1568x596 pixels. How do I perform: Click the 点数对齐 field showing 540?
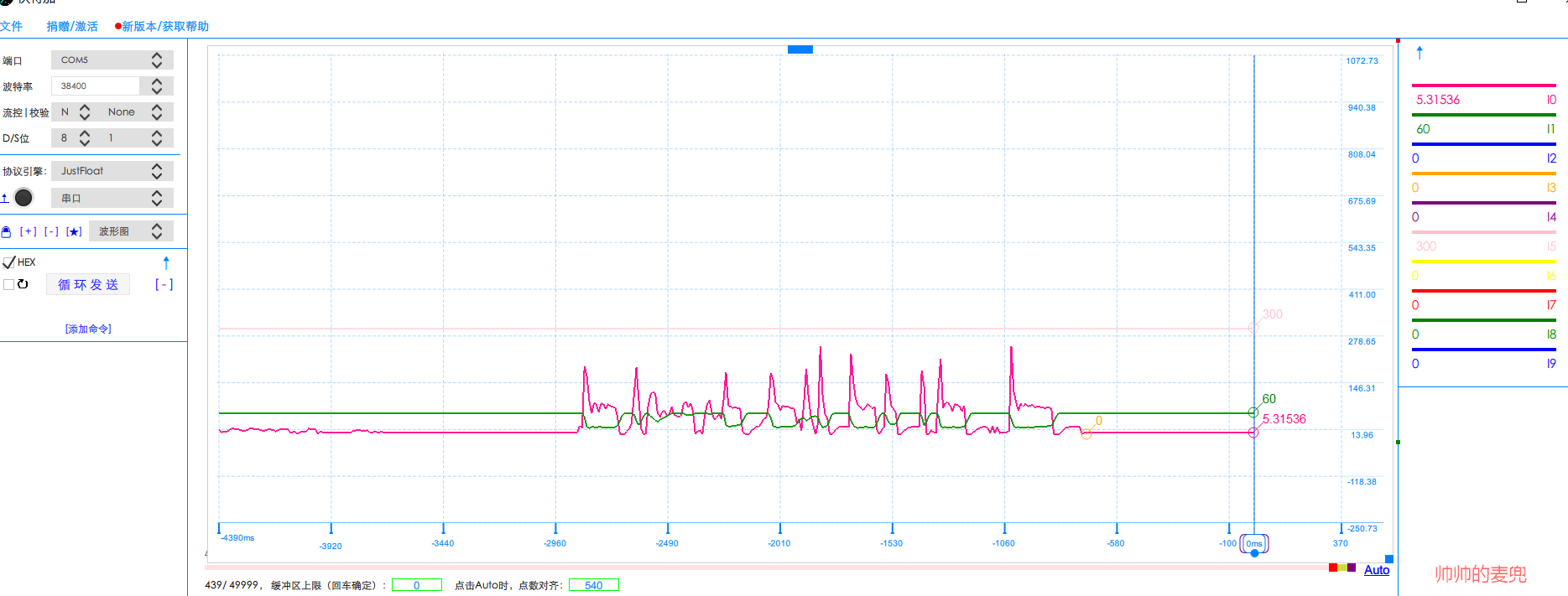[594, 585]
